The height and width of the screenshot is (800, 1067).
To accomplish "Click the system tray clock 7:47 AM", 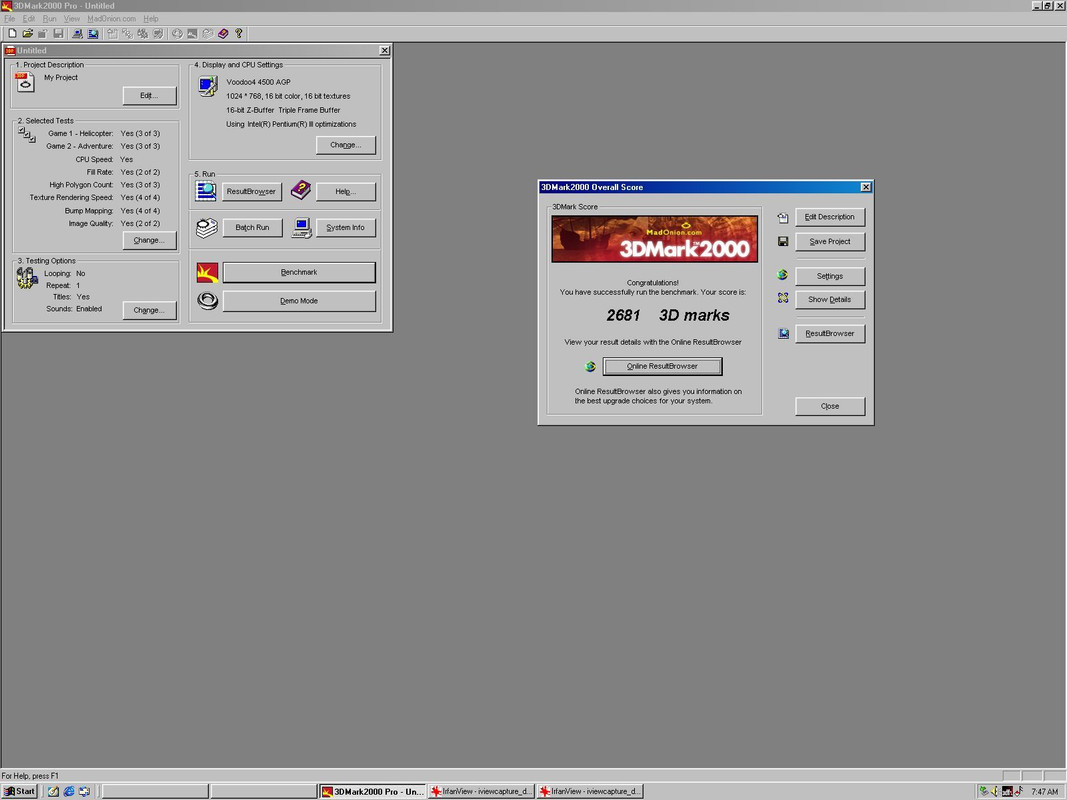I will 1045,792.
